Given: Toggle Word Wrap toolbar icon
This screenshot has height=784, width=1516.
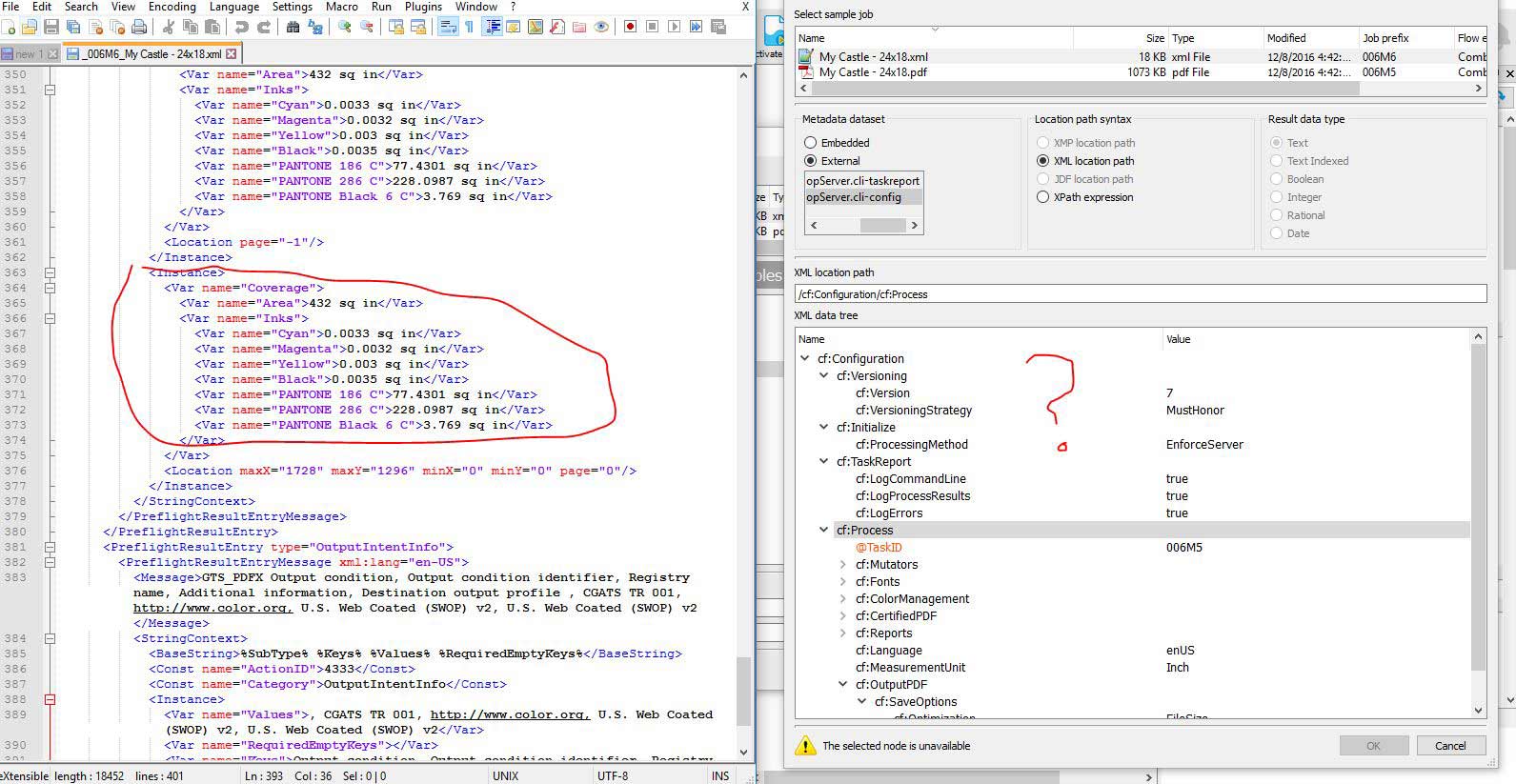Looking at the screenshot, I should click(x=448, y=27).
